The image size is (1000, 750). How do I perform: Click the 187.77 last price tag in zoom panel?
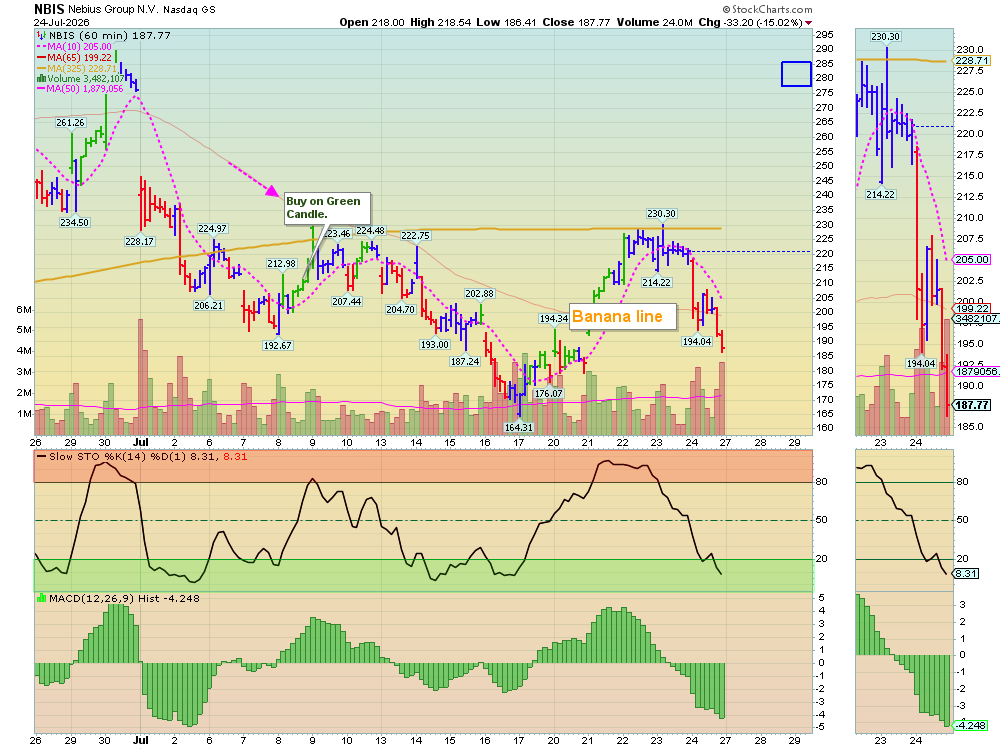click(x=971, y=405)
